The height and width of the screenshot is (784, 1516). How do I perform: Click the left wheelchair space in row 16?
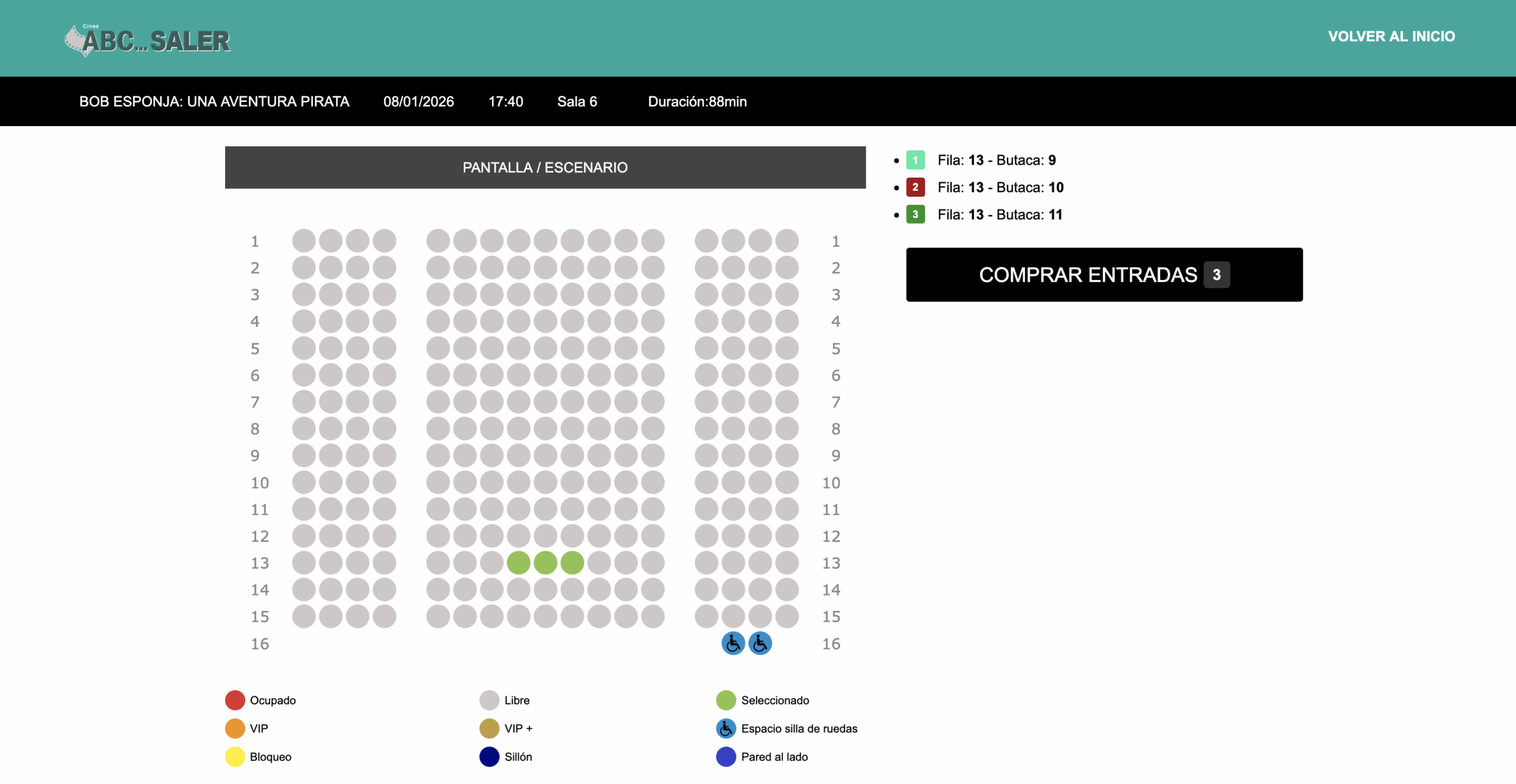pos(733,643)
